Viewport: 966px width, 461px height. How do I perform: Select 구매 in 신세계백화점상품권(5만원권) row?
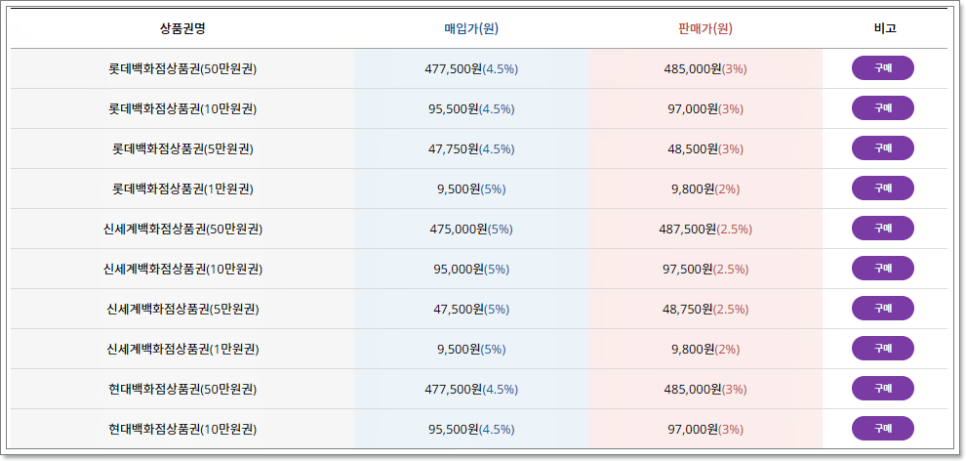pos(882,308)
